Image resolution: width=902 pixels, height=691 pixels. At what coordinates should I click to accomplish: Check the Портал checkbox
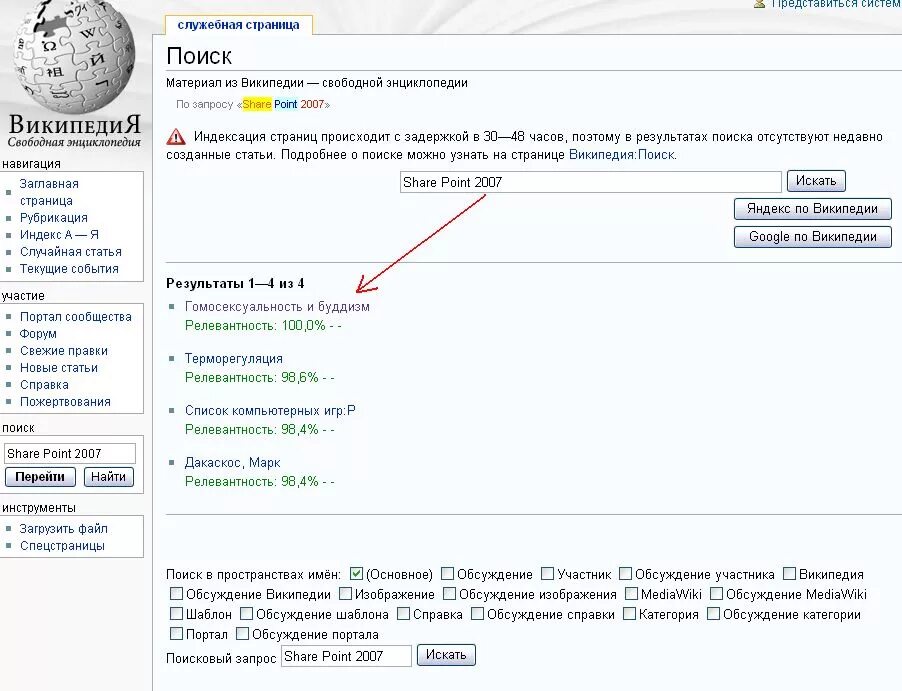(177, 633)
